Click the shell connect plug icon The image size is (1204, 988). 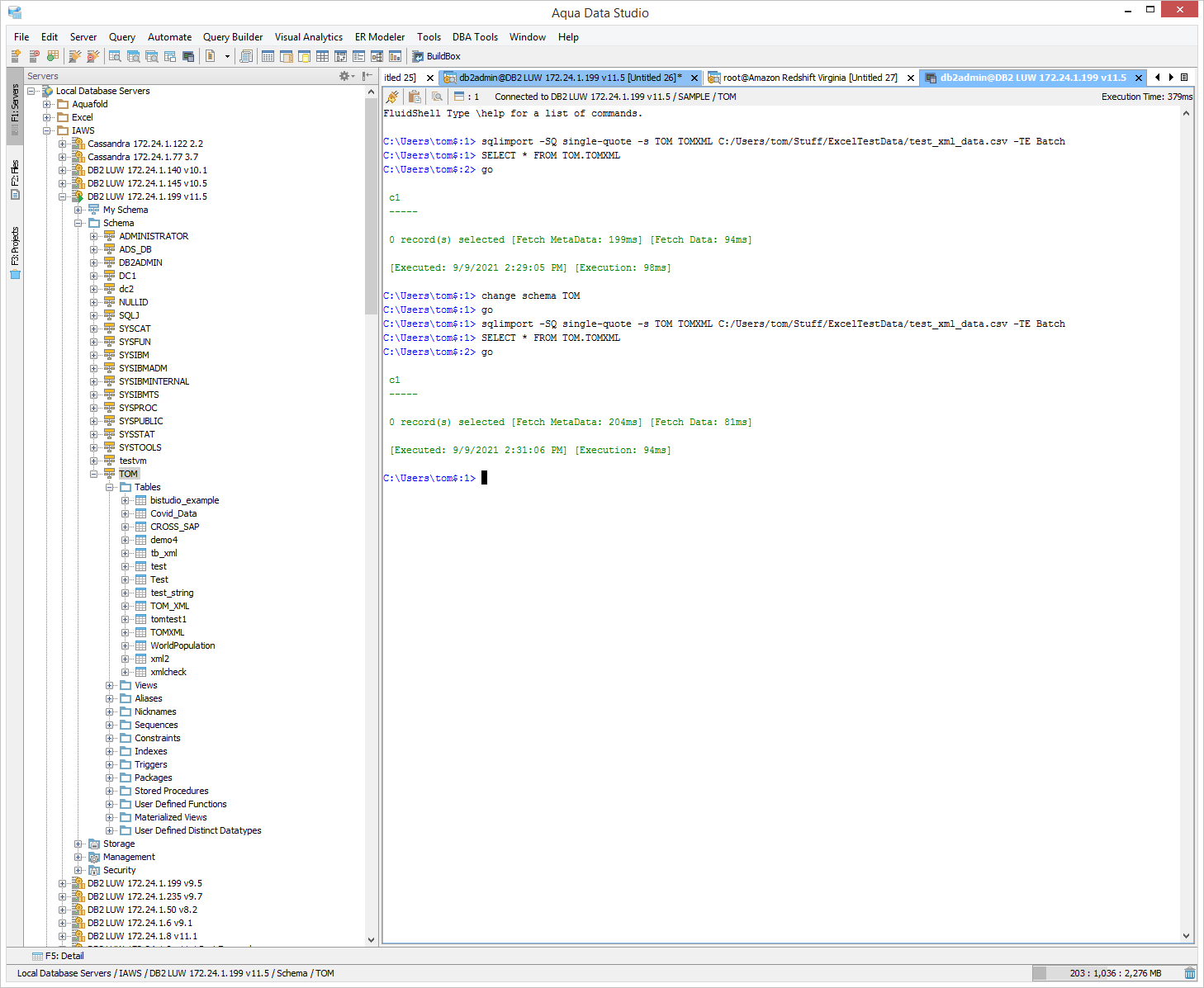tap(392, 97)
